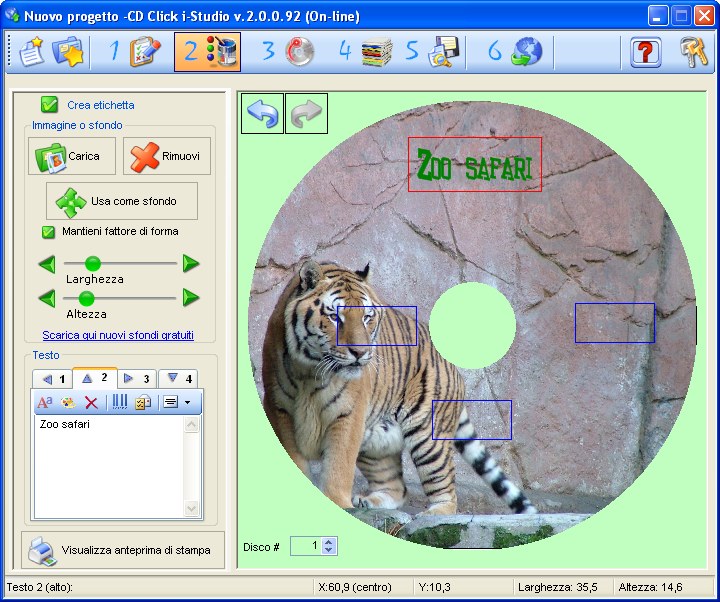The width and height of the screenshot is (720, 602).
Task: Delete text with the red X icon
Action: coord(91,402)
